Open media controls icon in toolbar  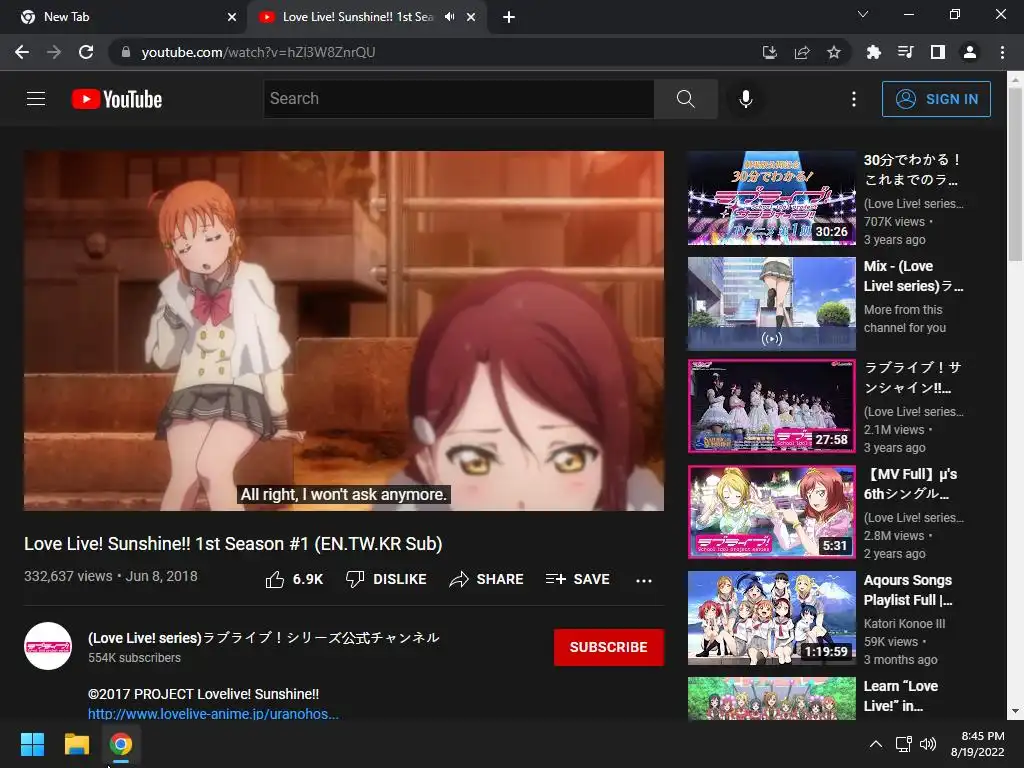pos(905,52)
